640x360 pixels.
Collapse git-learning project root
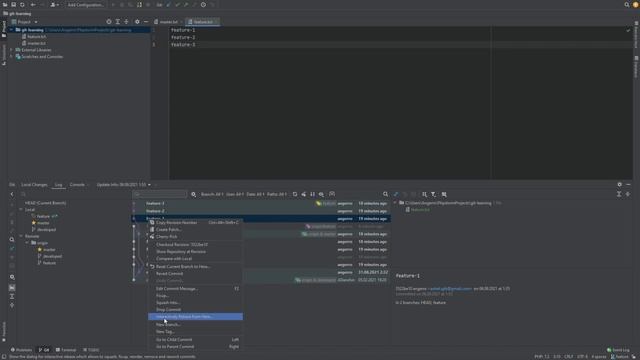(11, 30)
